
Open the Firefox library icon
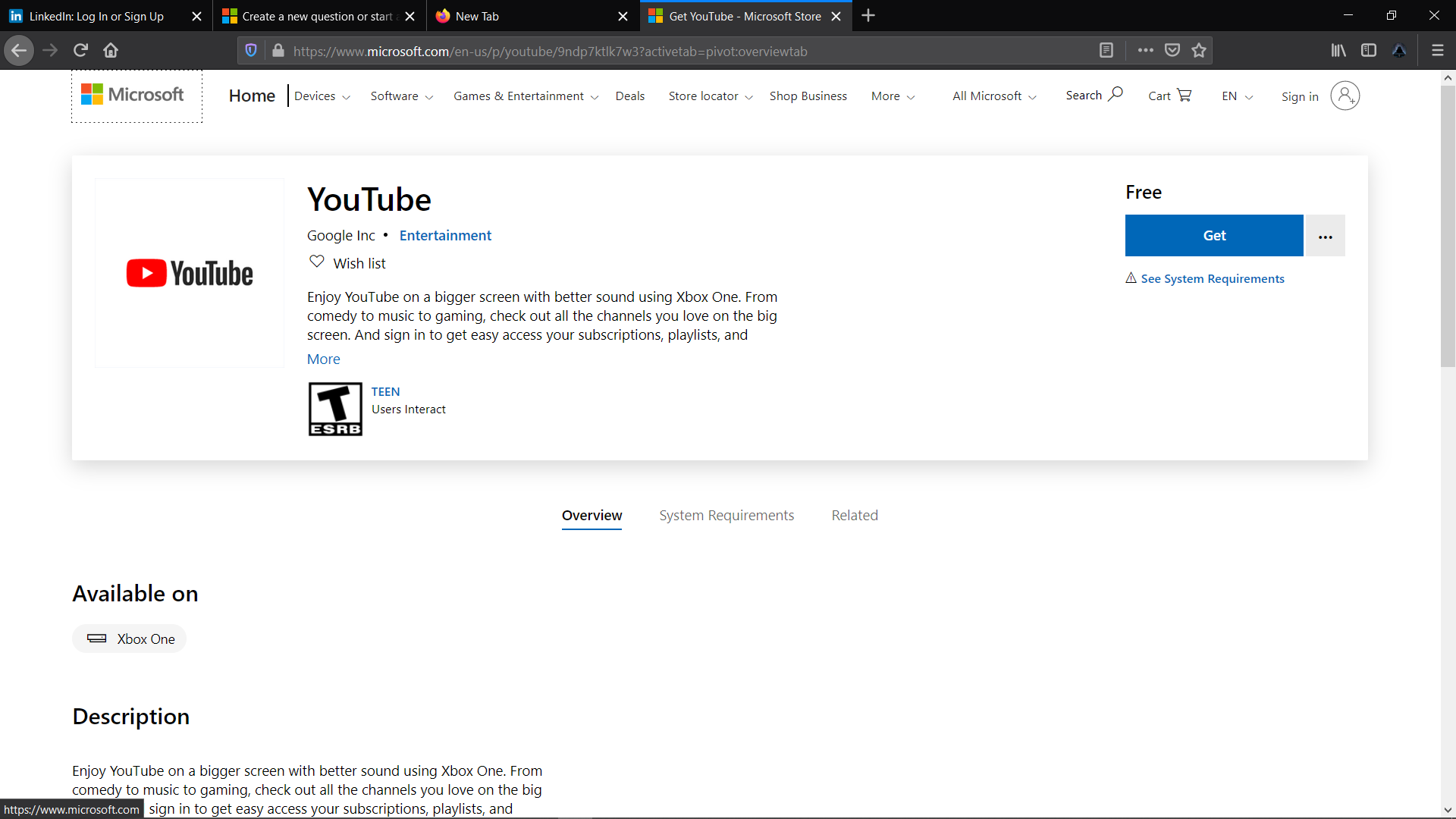point(1338,51)
